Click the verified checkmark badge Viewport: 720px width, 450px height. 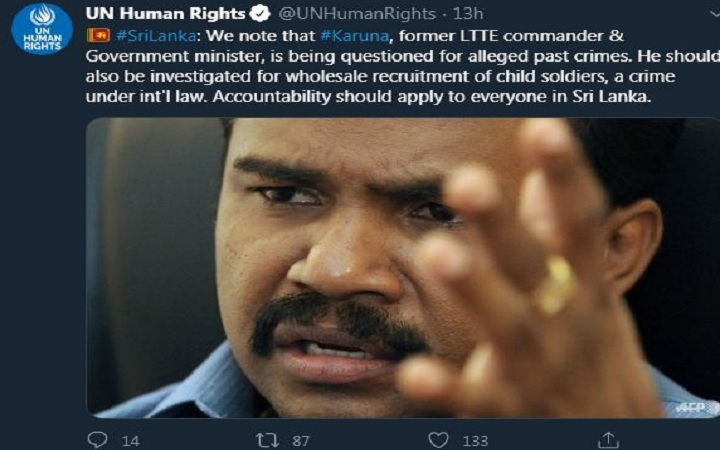pos(260,14)
